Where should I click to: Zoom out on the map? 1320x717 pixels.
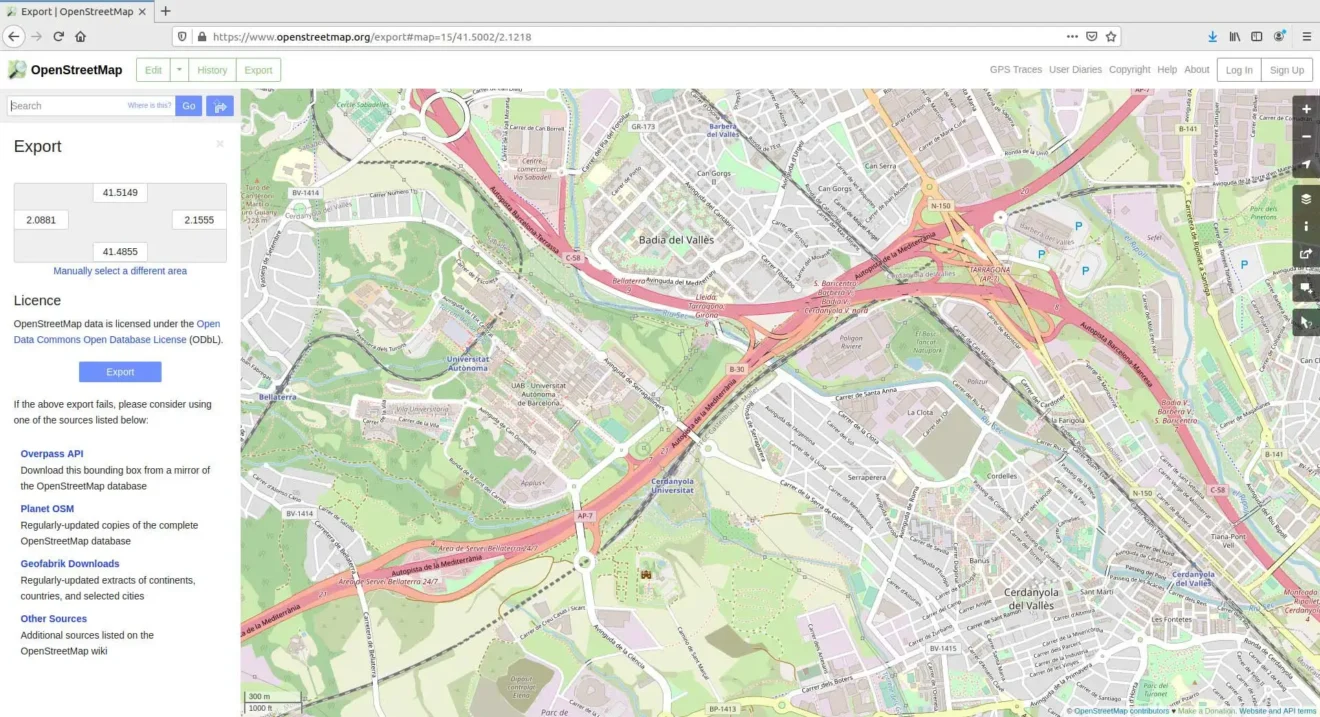(x=1306, y=136)
